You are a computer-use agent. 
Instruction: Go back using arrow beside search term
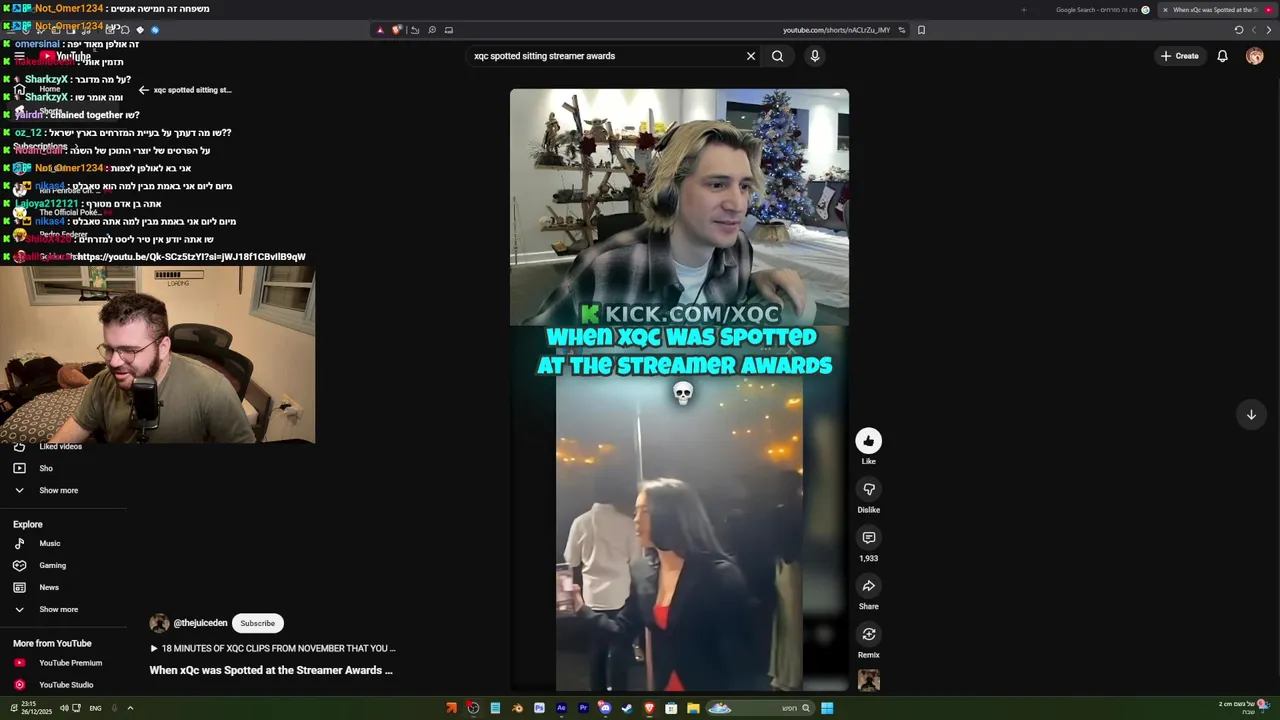click(x=143, y=90)
